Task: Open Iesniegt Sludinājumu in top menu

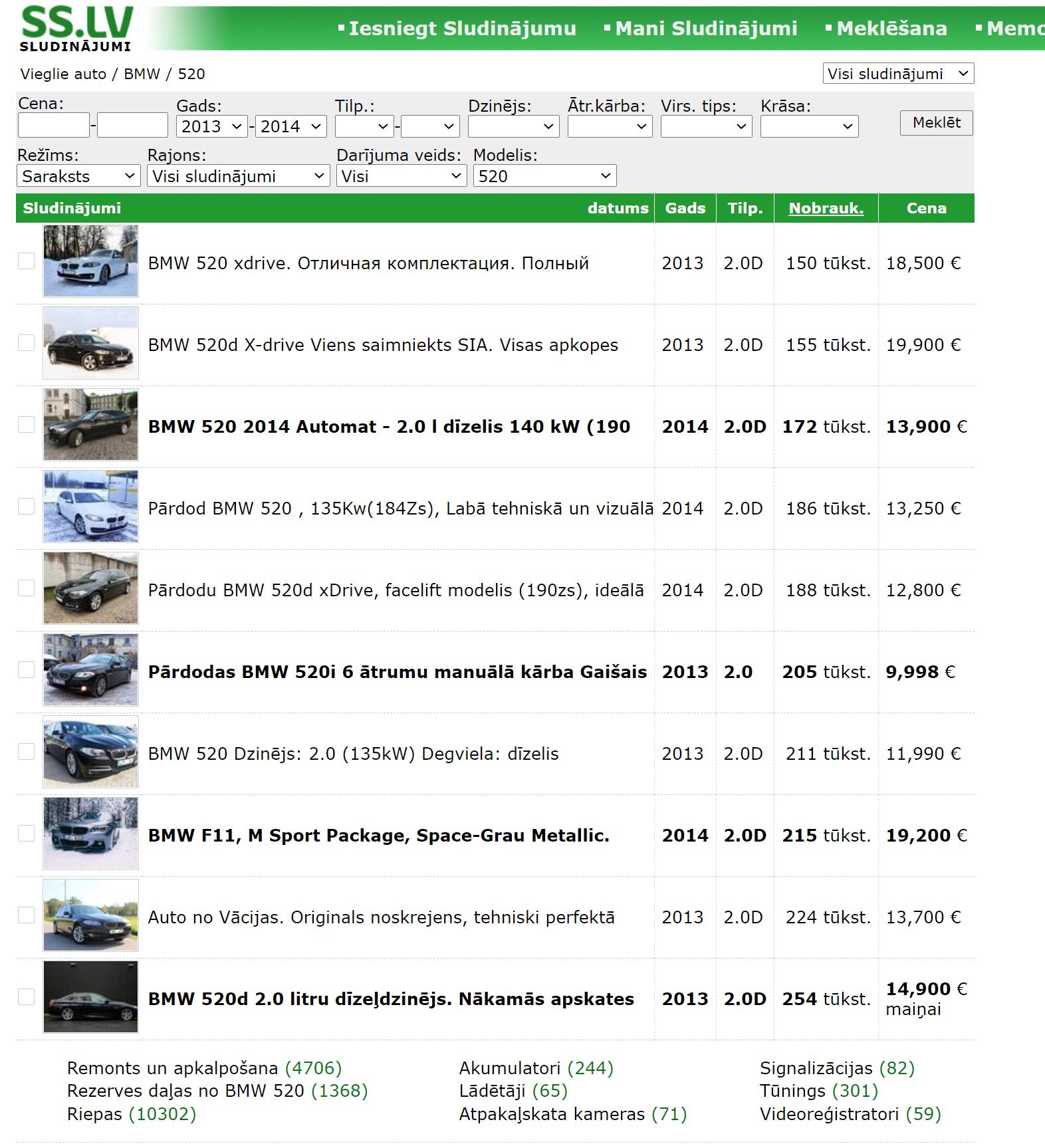Action: coord(462,29)
